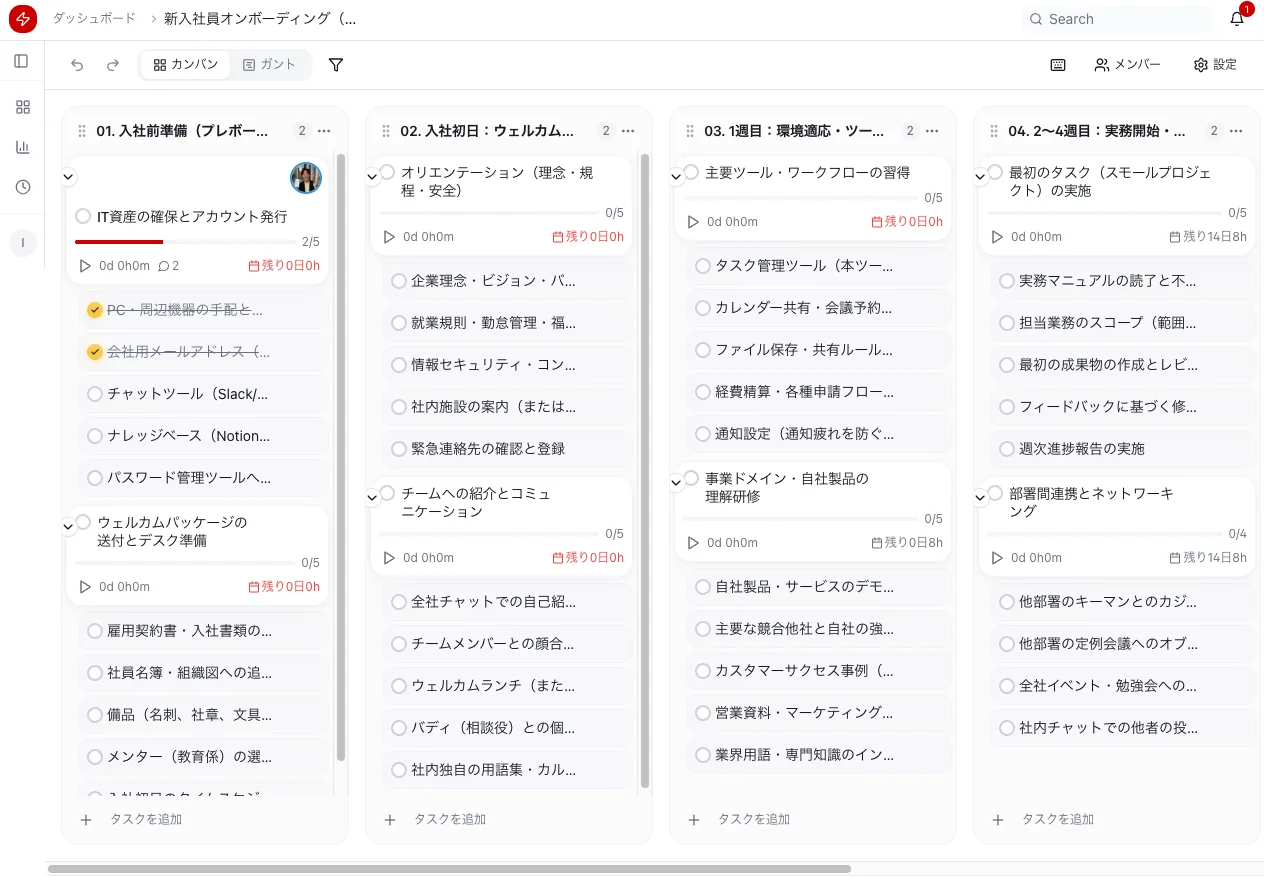The width and height of the screenshot is (1264, 877).
Task: Click progress bar on オリエンテーション card
Action: pos(488,213)
